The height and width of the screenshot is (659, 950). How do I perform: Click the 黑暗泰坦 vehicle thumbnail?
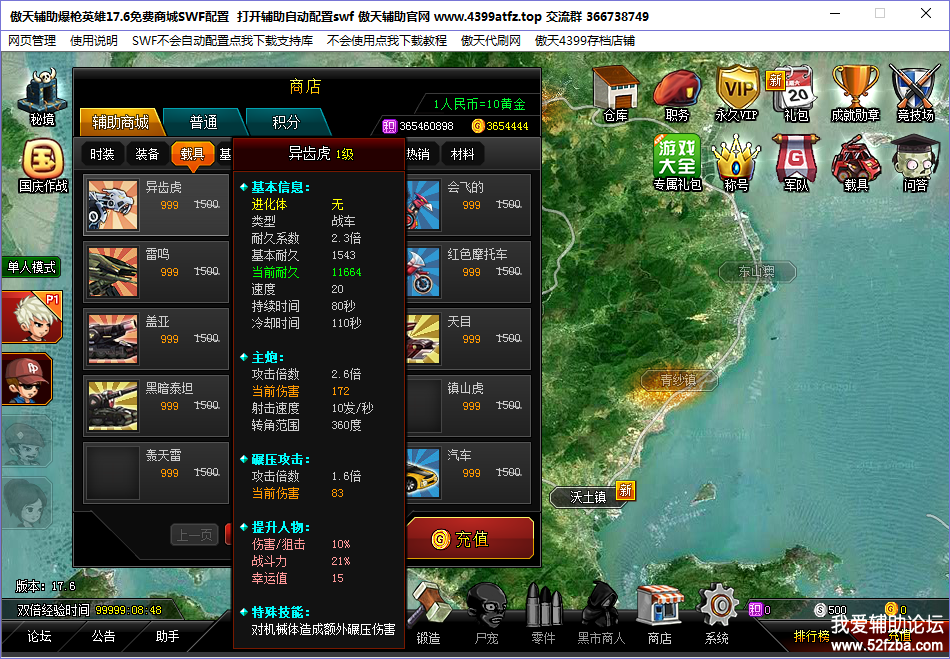(x=113, y=406)
